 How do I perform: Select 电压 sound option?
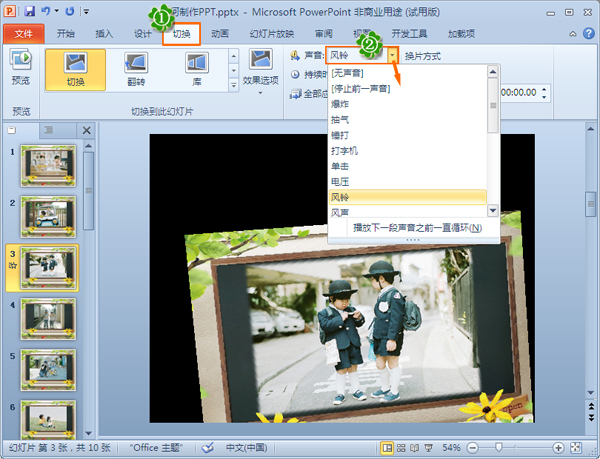click(408, 182)
